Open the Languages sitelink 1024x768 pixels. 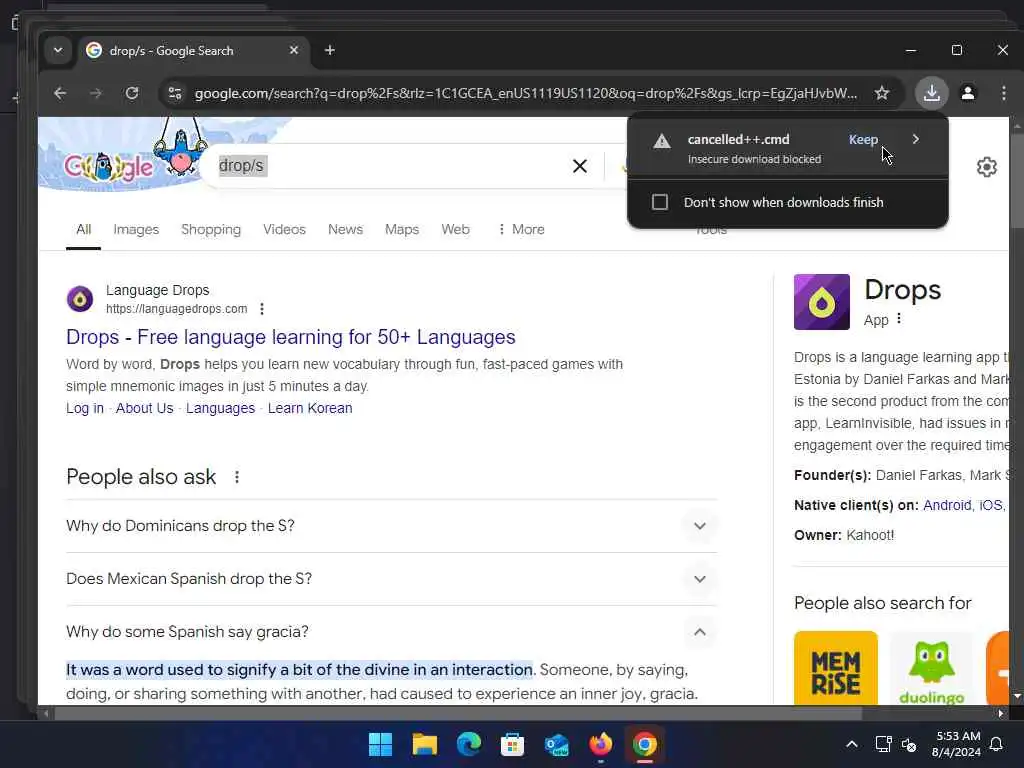coord(220,408)
